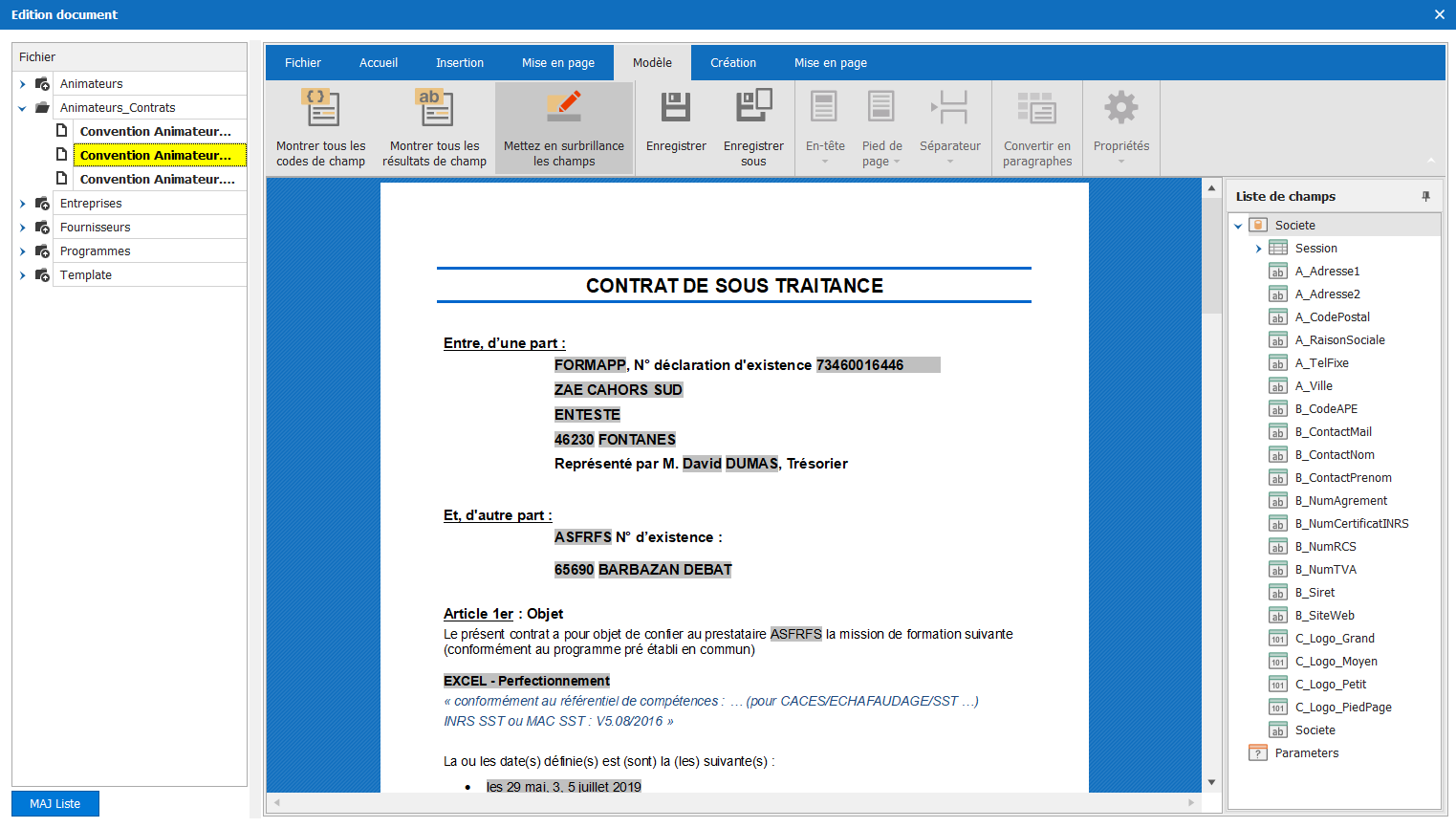Click the Animateurs folder icon
This screenshot has width=1456, height=828.
click(x=42, y=84)
